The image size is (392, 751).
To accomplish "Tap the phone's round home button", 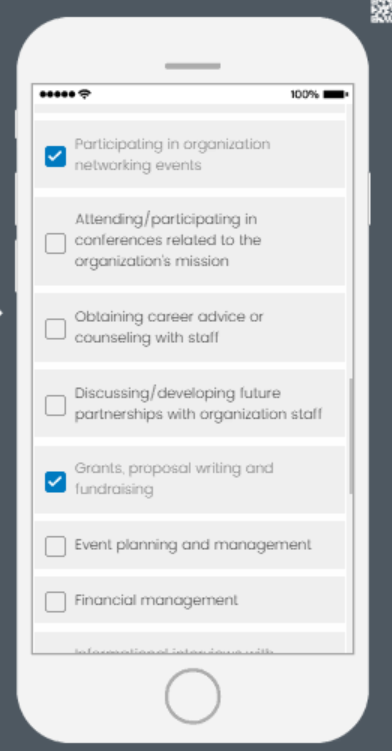I will click(193, 696).
